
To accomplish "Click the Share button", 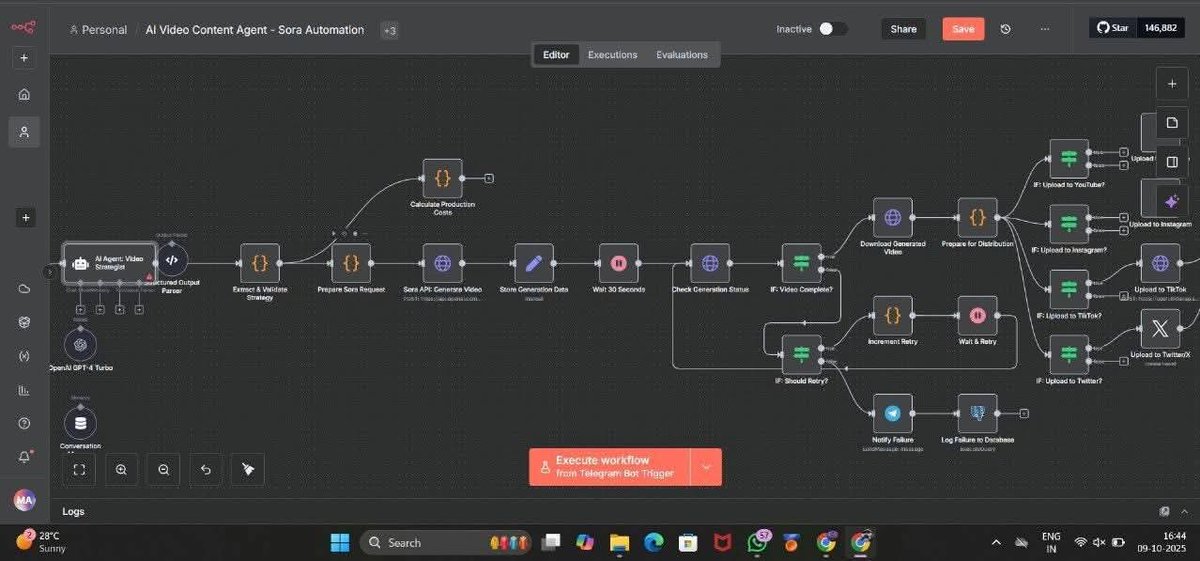I will coord(903,29).
